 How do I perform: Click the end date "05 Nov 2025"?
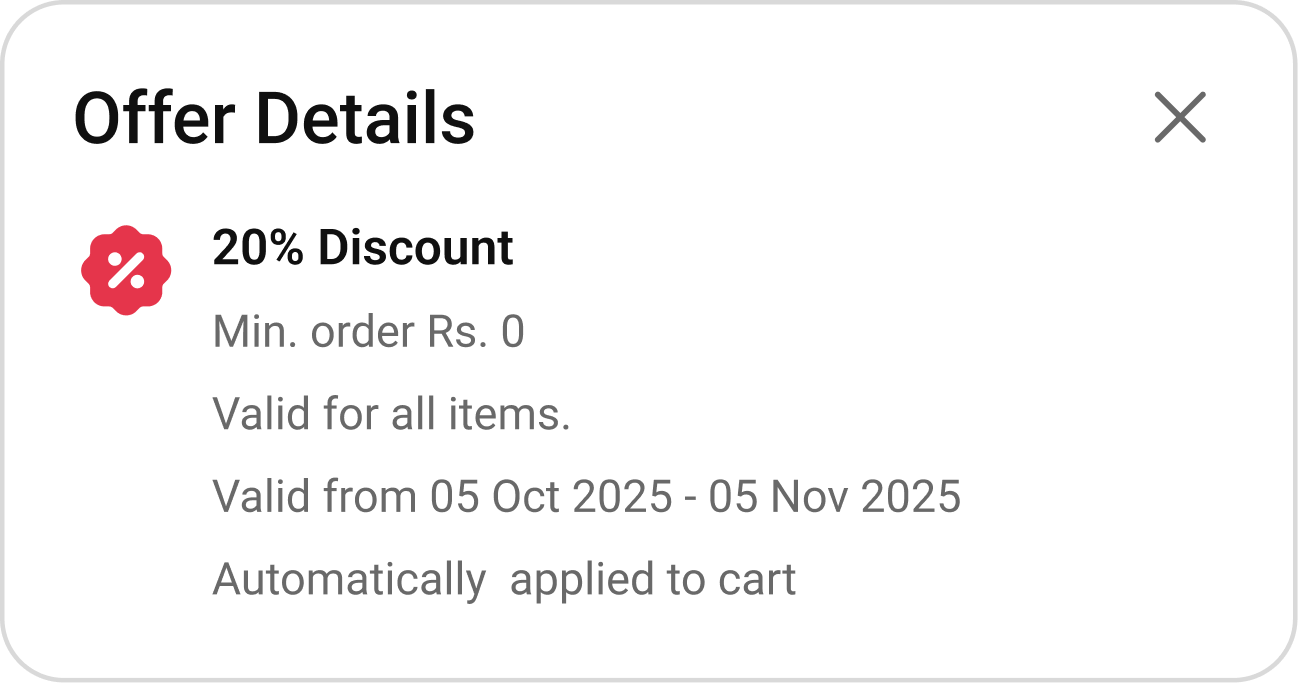(834, 497)
